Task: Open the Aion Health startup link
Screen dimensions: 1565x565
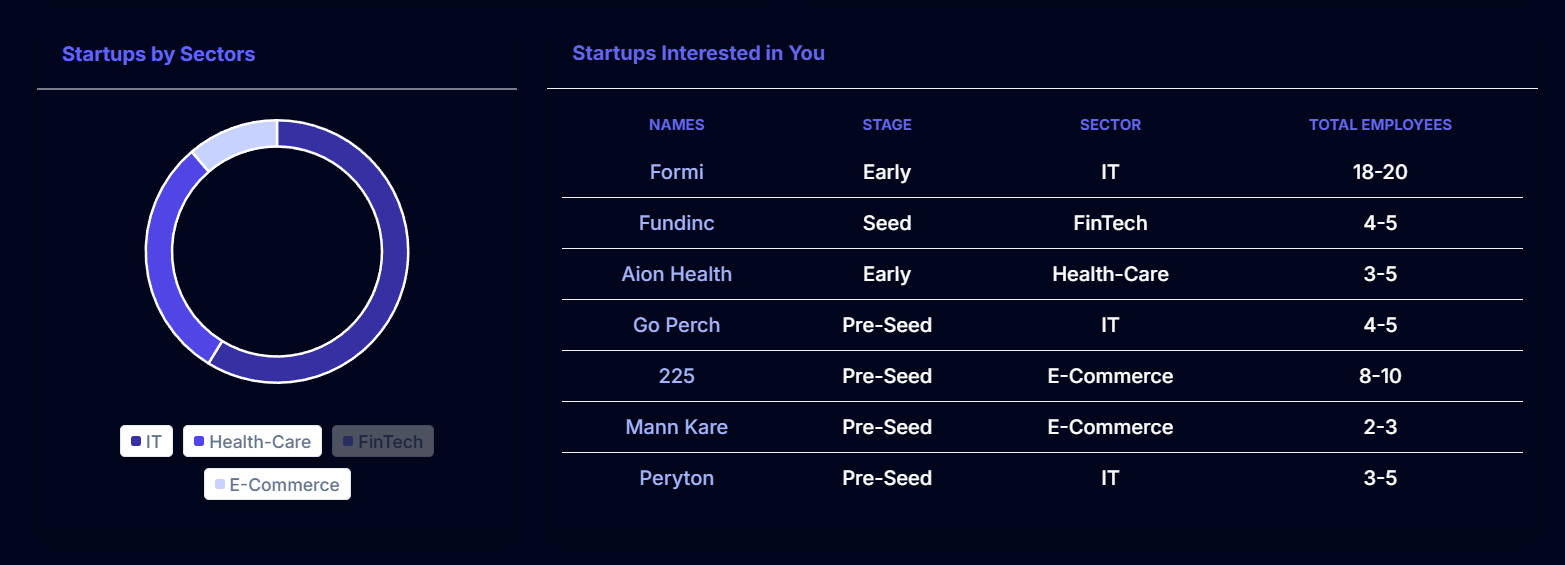Action: pos(677,274)
